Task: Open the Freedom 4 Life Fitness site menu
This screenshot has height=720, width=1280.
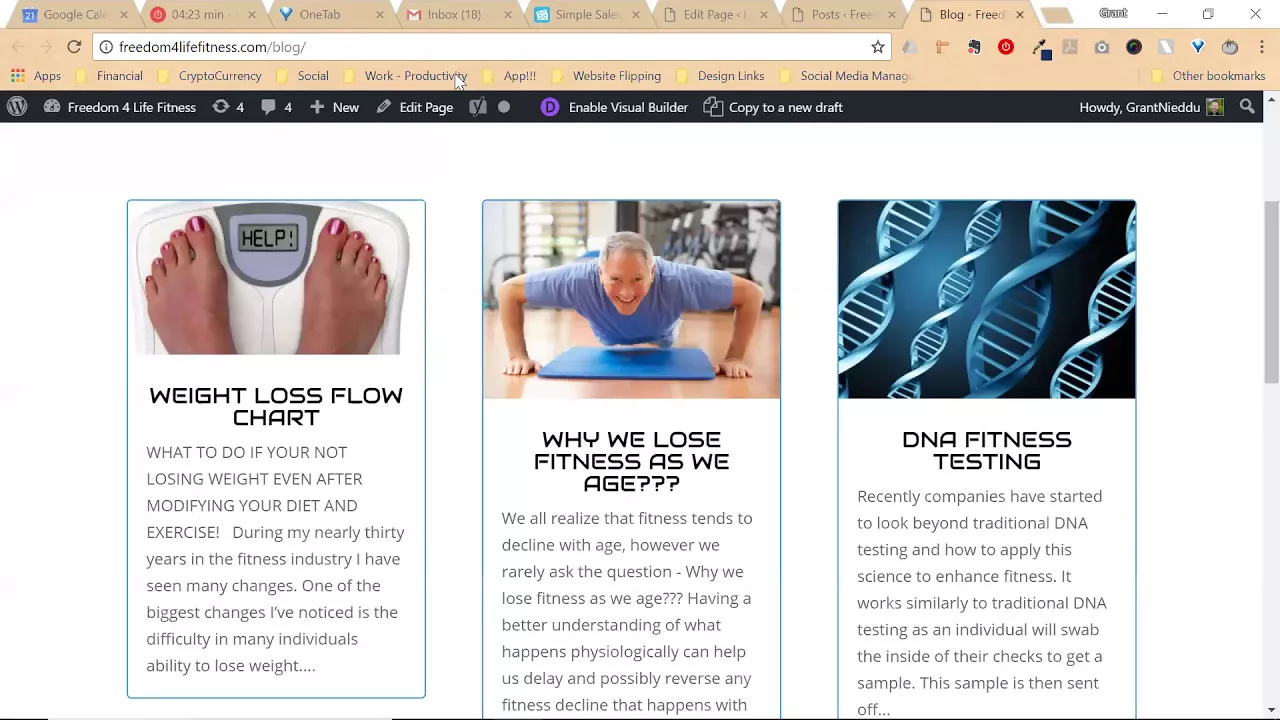Action: 120,107
